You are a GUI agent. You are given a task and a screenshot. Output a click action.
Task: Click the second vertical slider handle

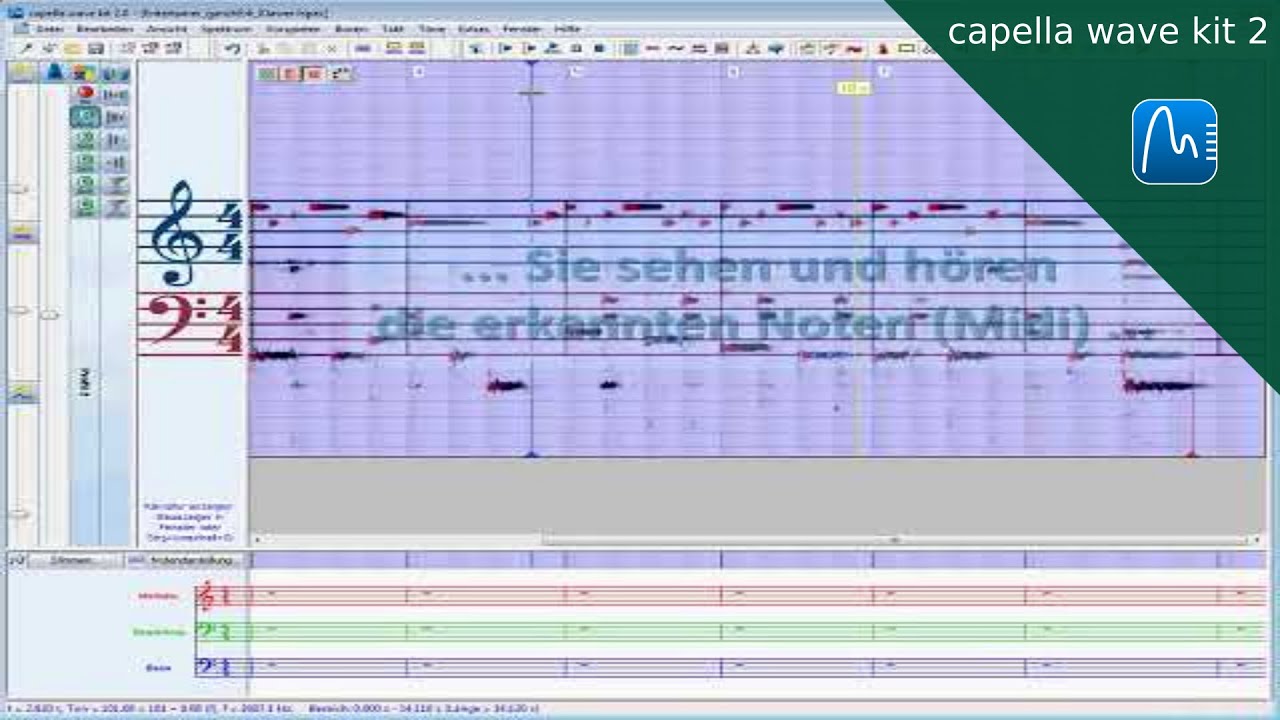coord(49,315)
